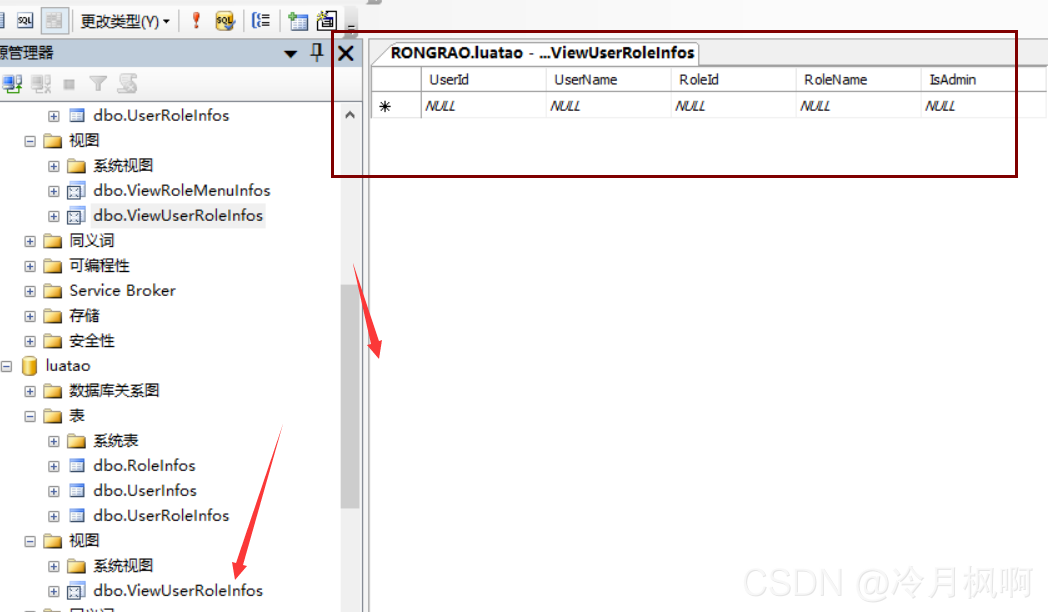Click the NULL cell under UserId
1048x612 pixels.
pos(483,106)
